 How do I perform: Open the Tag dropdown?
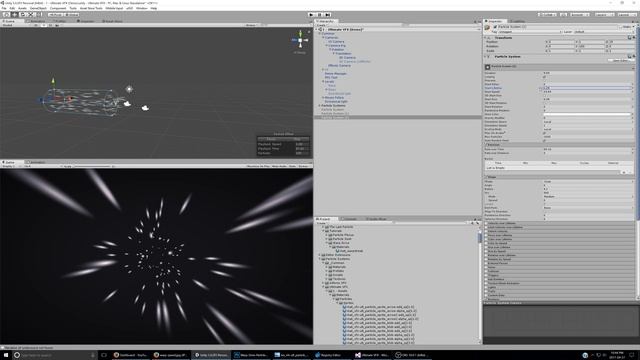coord(530,32)
